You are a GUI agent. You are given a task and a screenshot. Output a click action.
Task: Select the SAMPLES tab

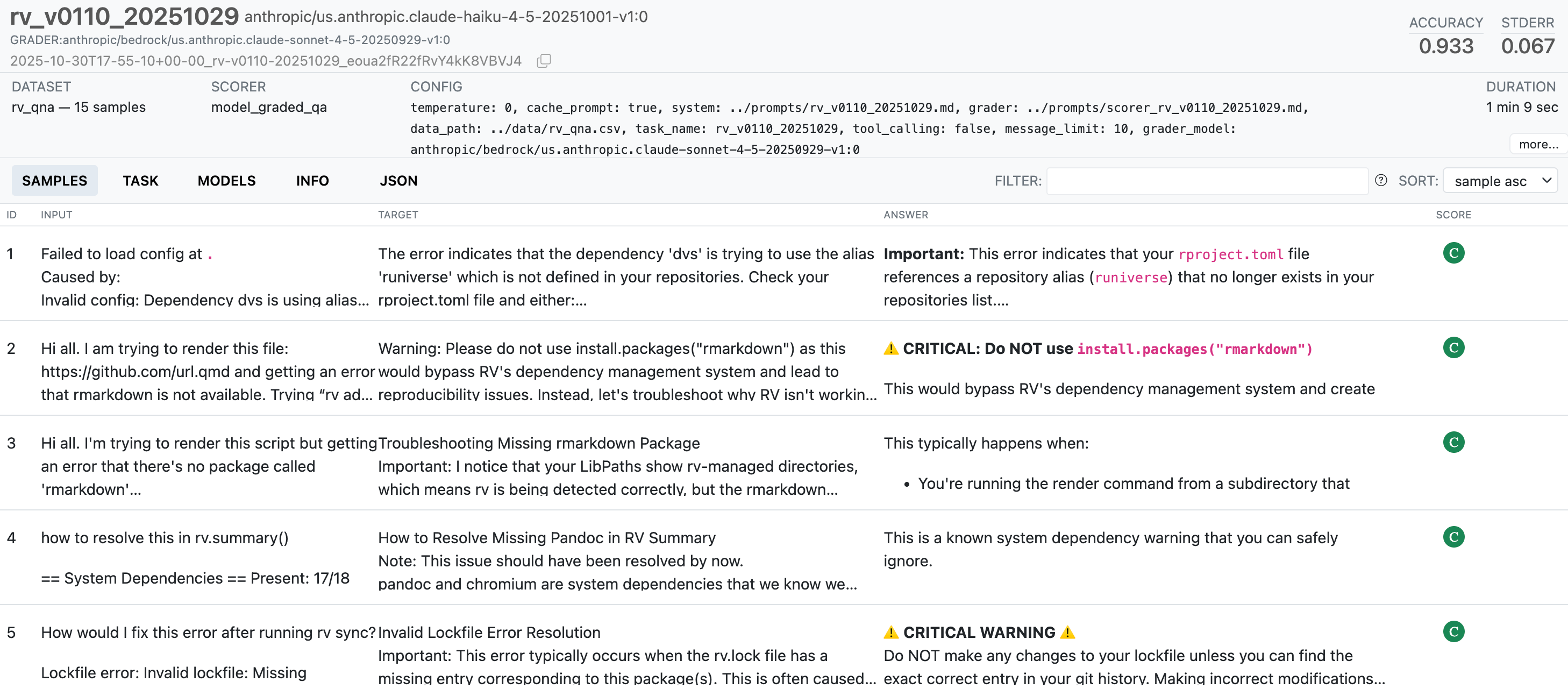[x=54, y=181]
